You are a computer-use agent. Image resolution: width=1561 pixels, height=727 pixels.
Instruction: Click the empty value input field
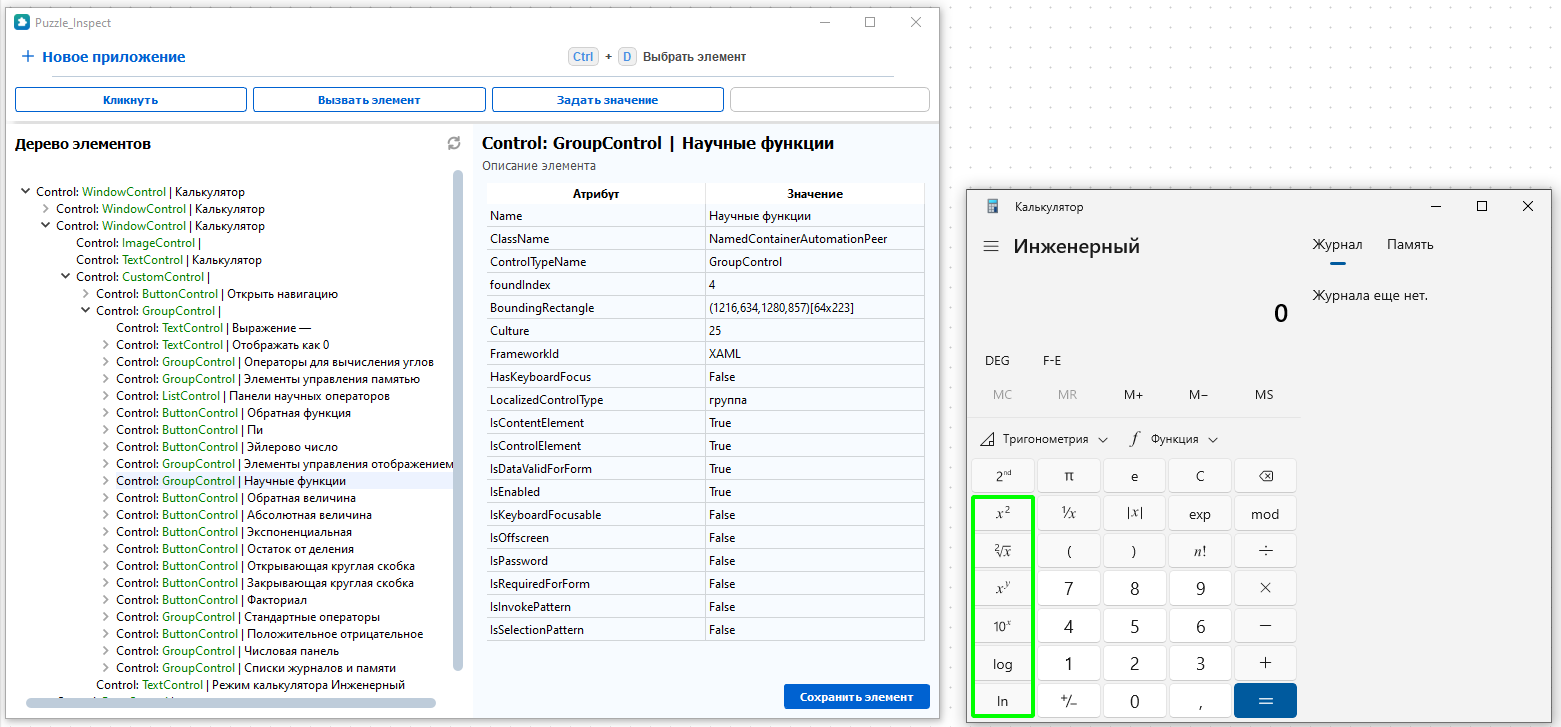pos(830,99)
